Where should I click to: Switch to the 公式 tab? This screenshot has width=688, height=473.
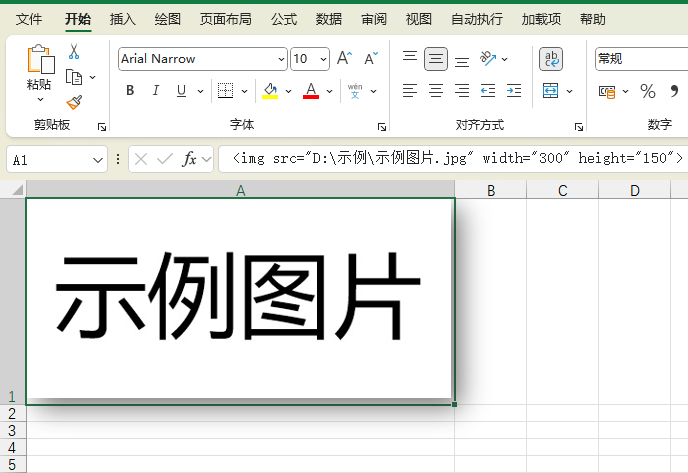[284, 19]
